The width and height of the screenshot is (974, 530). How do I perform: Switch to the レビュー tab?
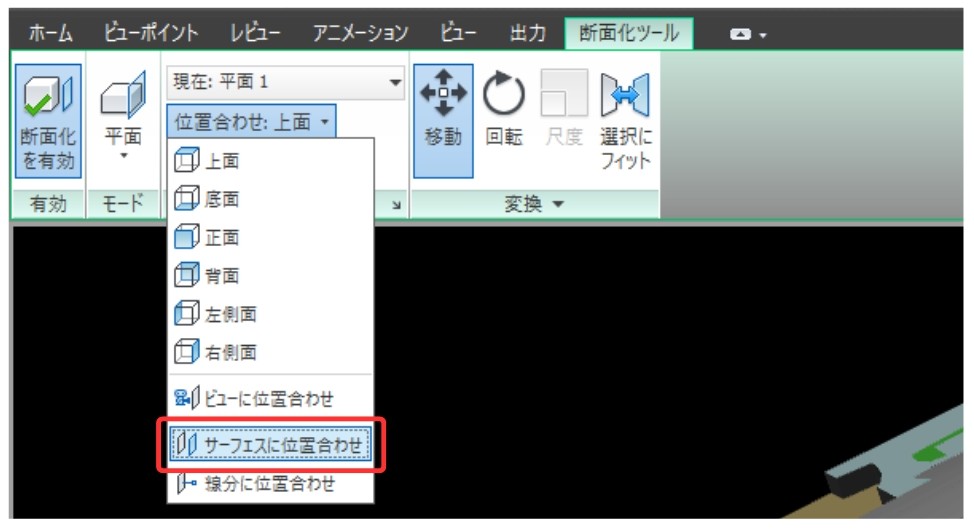point(255,33)
